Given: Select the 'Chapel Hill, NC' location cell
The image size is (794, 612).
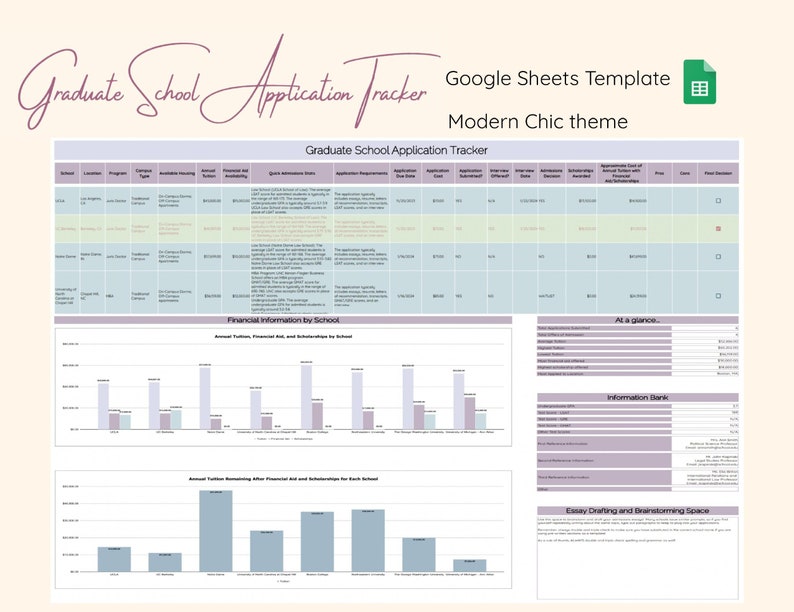Looking at the screenshot, I should coord(92,296).
